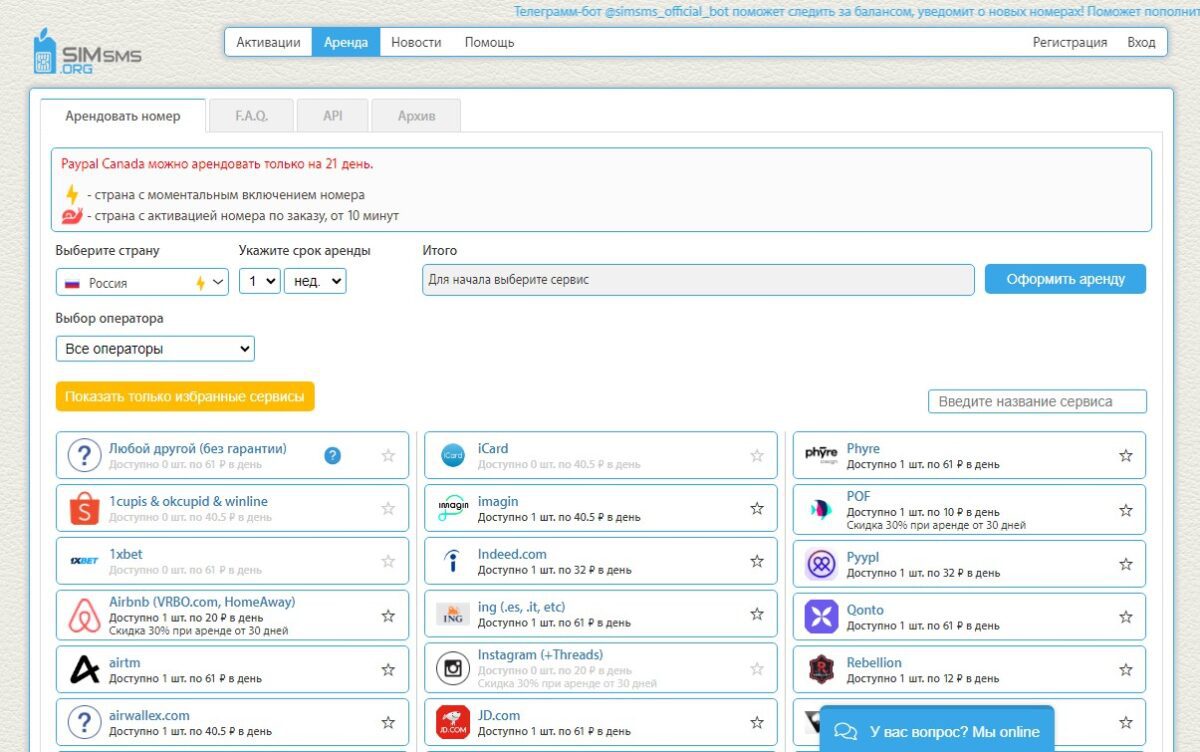The height and width of the screenshot is (752, 1200).
Task: Select the Instagram (+Threads) service name
Action: point(540,655)
